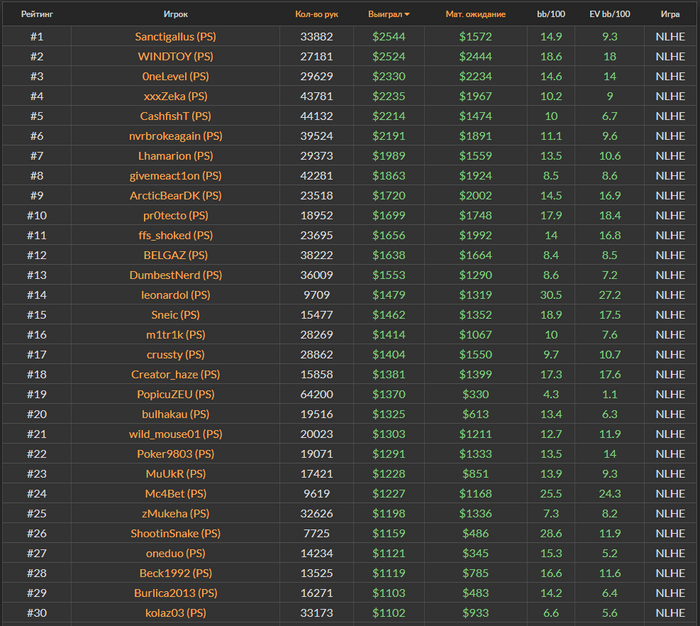Open leonardol (PS) player stats
700x626 pixels.
175,295
